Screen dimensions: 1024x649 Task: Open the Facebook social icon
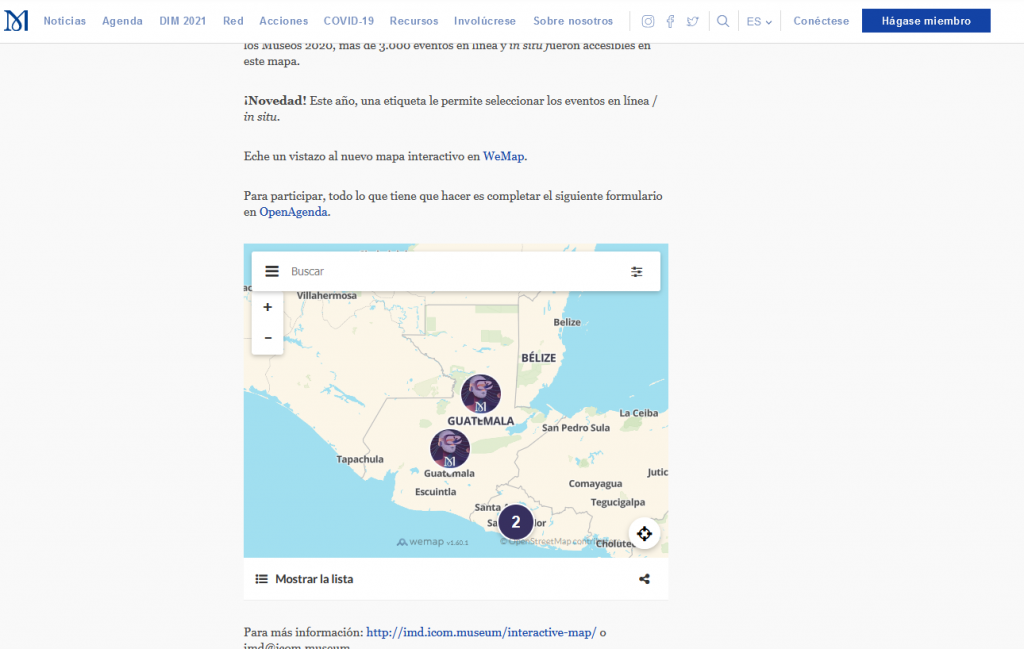tap(670, 21)
